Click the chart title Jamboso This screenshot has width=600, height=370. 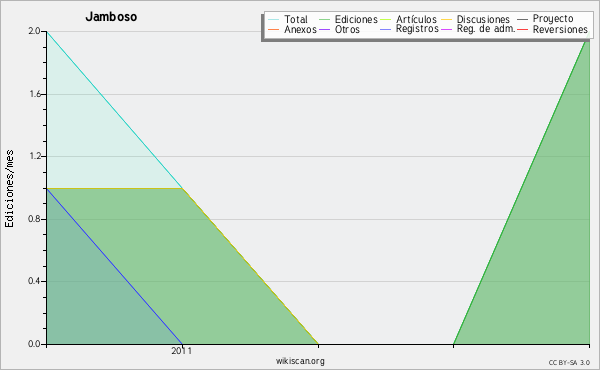tap(111, 17)
